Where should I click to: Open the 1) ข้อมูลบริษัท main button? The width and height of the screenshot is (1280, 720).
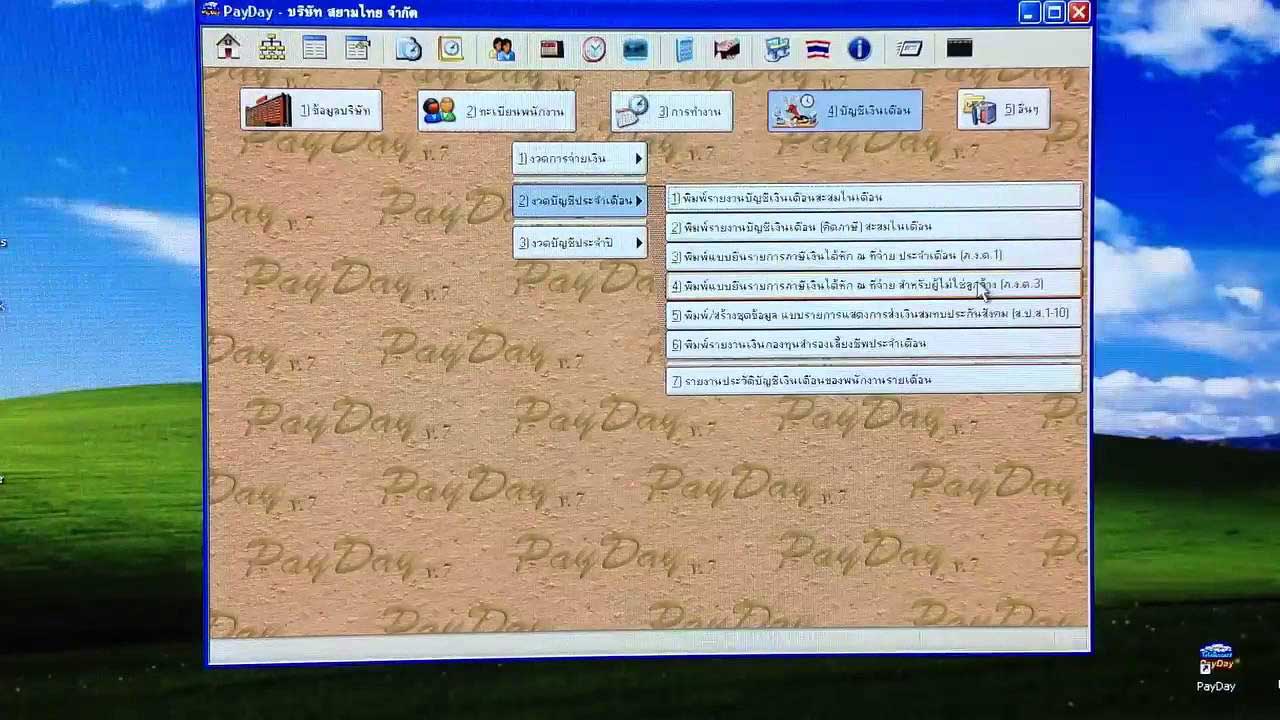pos(311,111)
